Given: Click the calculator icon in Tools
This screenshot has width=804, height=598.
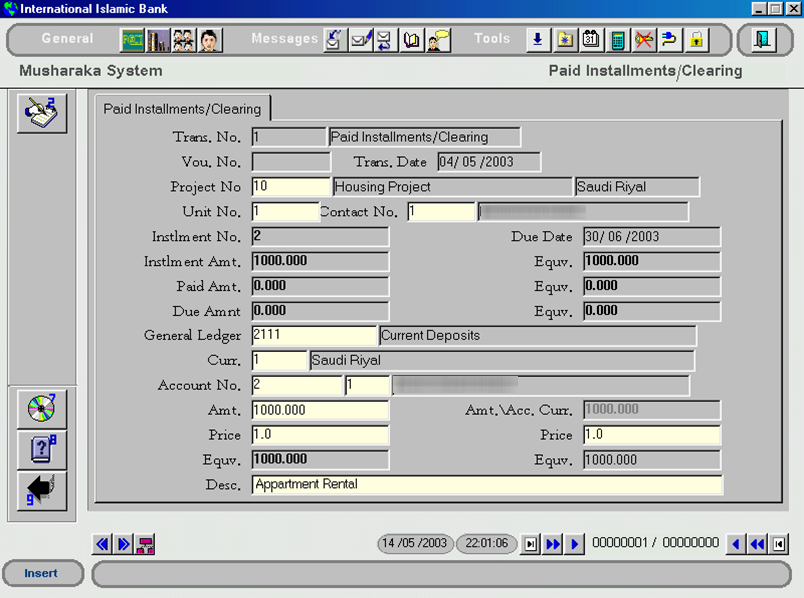Looking at the screenshot, I should (x=618, y=40).
